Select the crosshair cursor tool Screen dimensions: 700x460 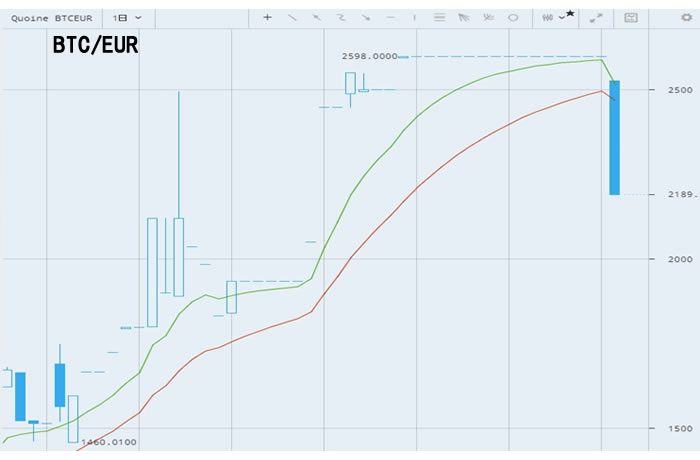[267, 17]
